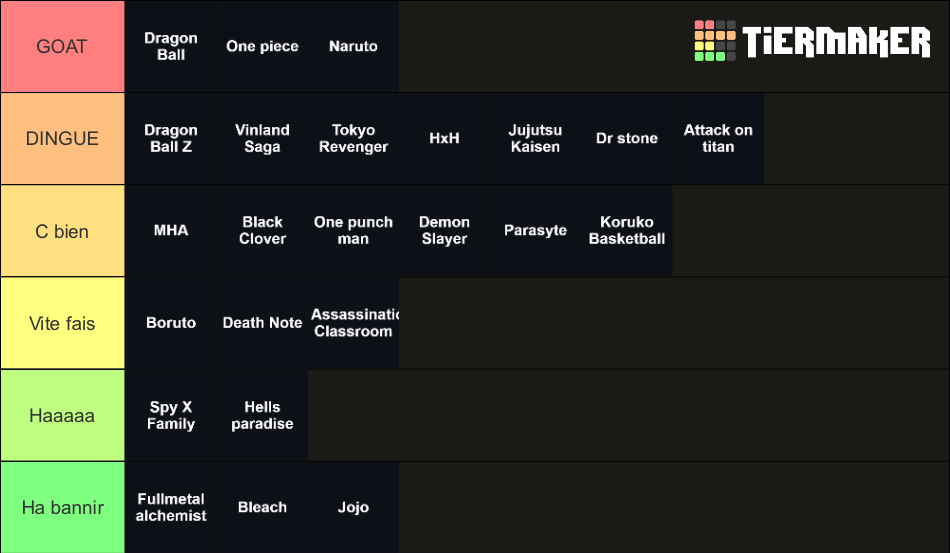The width and height of the screenshot is (950, 553).
Task: Select the One piece tile
Action: pyautogui.click(x=262, y=47)
